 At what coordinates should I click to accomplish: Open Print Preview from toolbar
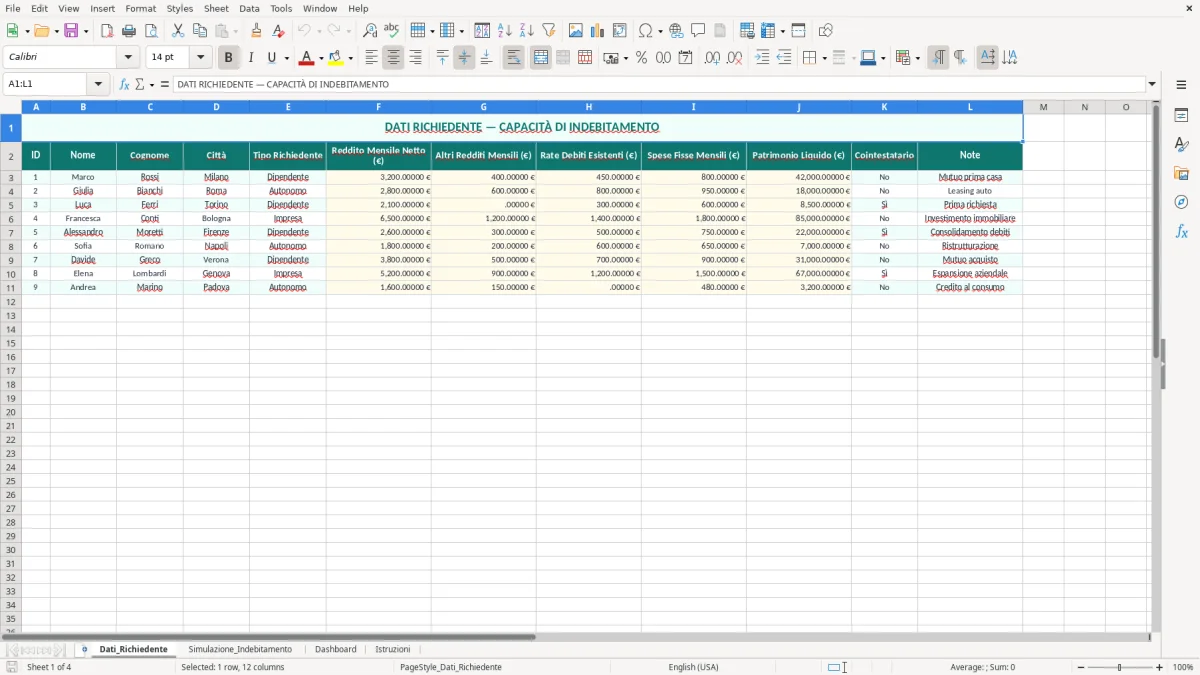click(x=151, y=31)
